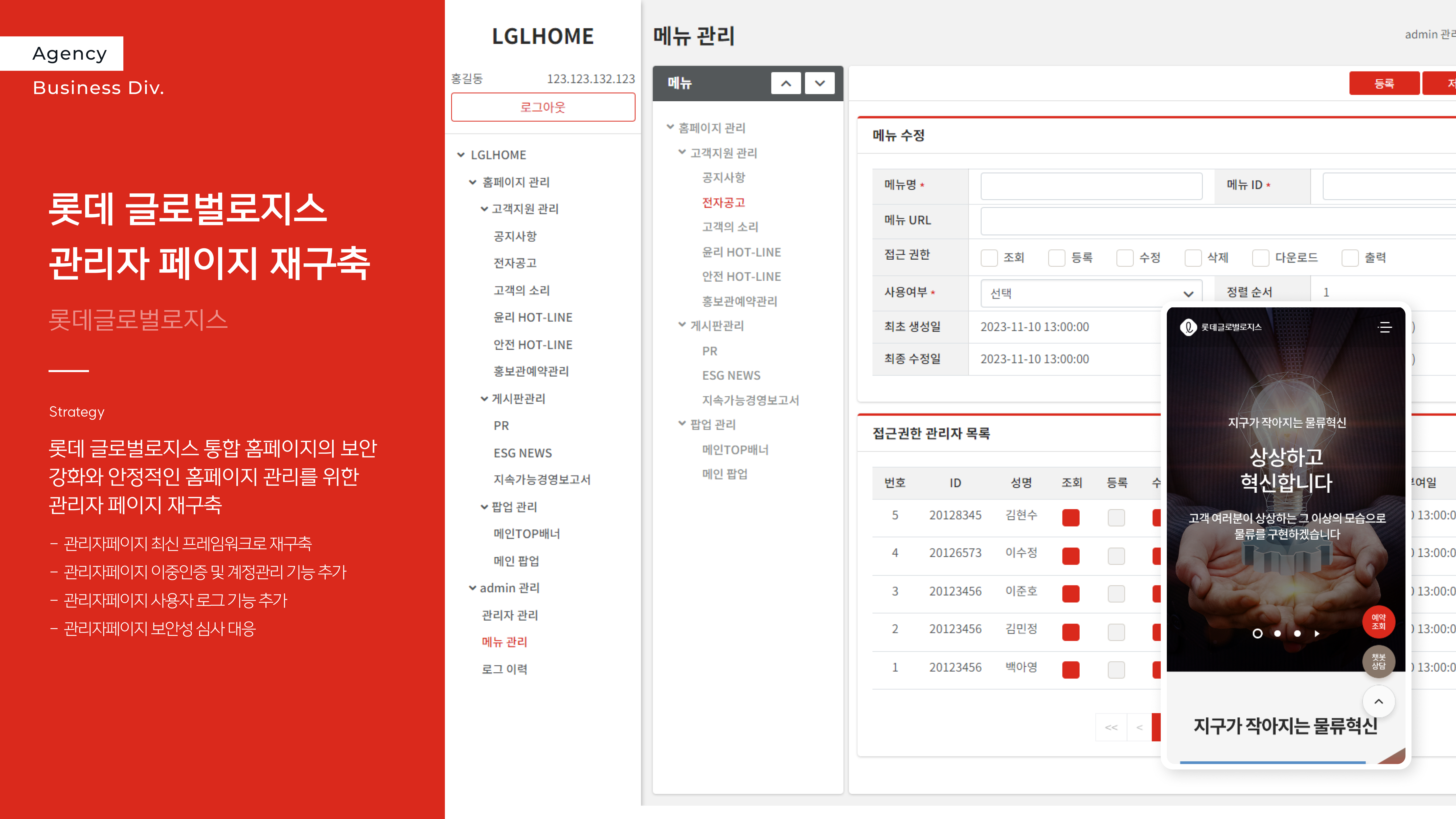Collapse 팝업 관리 chevron in 메뉴 panel
This screenshot has width=1456, height=819.
pos(682,424)
